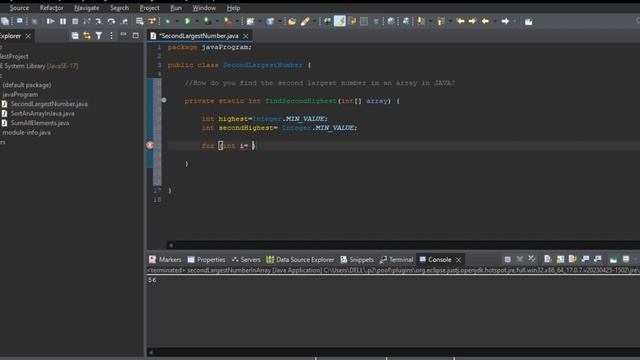Open dropdown arrow beside Coverage button
The width and height of the screenshot is (640, 360).
(x=217, y=21)
